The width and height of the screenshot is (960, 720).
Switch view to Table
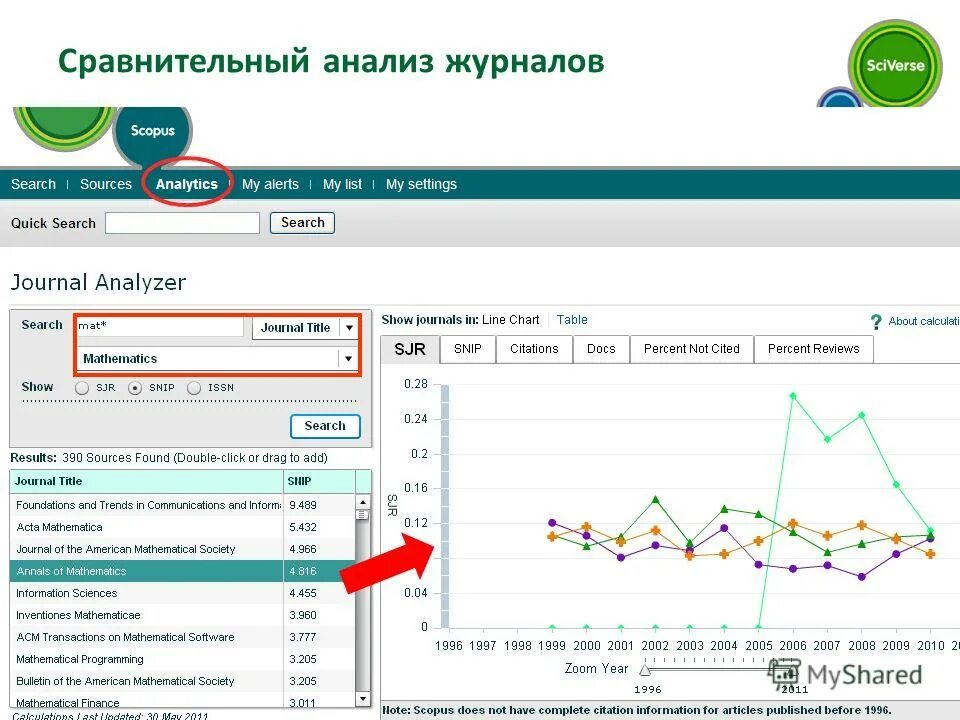pyautogui.click(x=572, y=320)
